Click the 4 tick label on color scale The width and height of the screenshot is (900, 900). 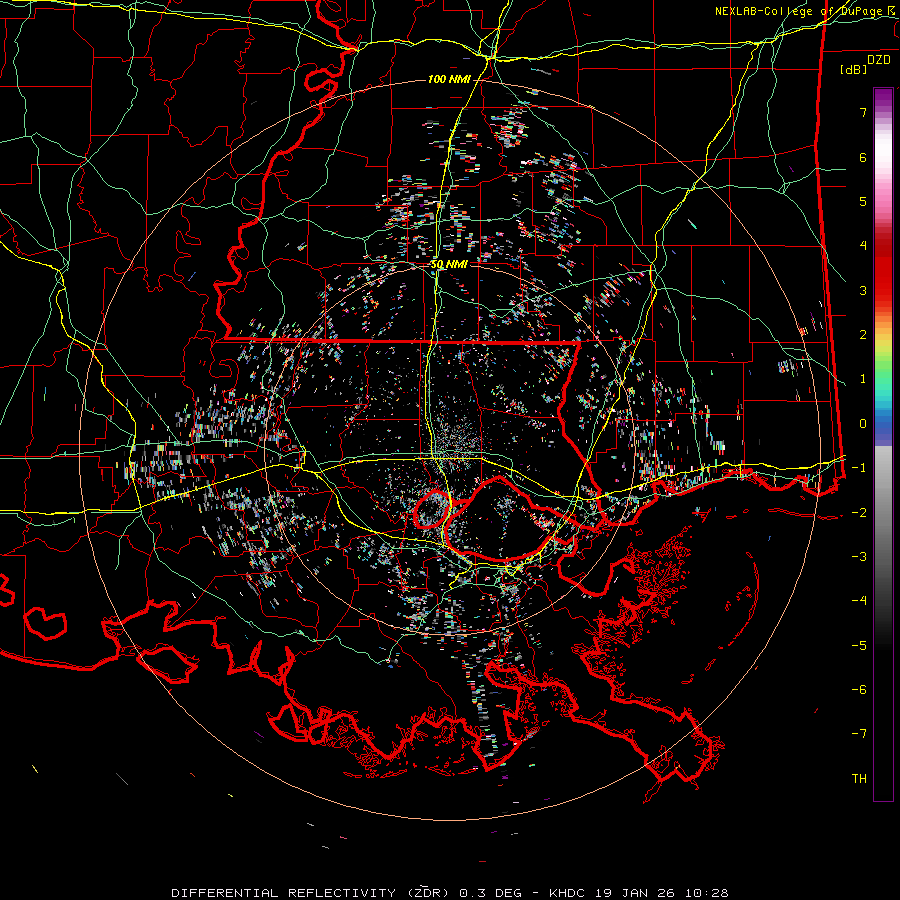click(863, 246)
